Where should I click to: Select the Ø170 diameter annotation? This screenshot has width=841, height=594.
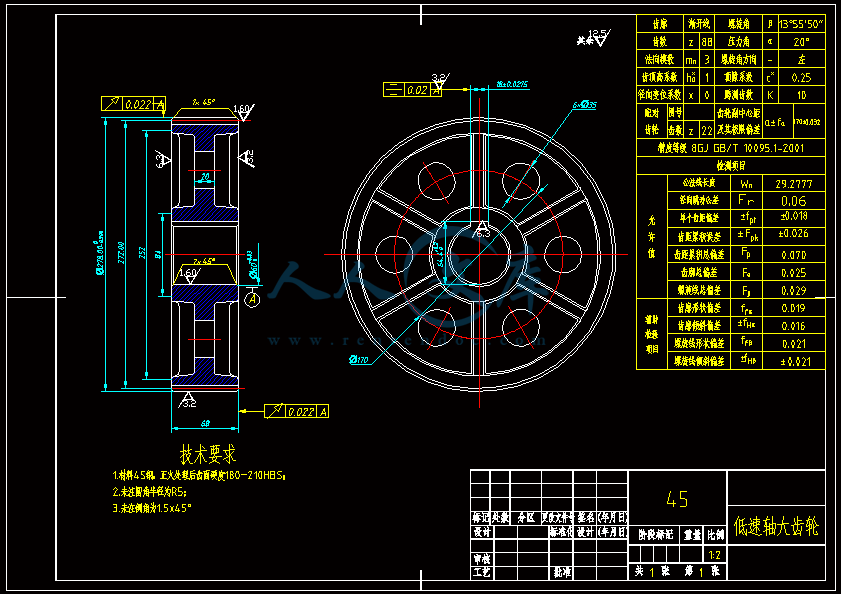pos(359,360)
